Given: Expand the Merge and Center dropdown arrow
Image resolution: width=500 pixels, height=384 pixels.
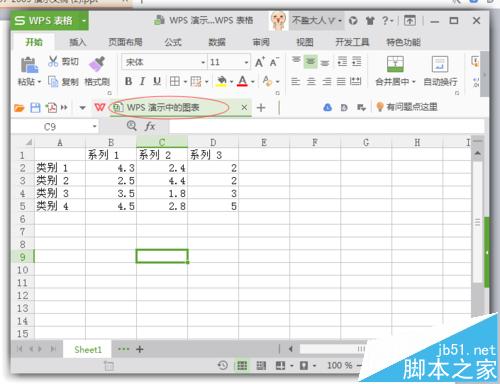Looking at the screenshot, I should [414, 82].
